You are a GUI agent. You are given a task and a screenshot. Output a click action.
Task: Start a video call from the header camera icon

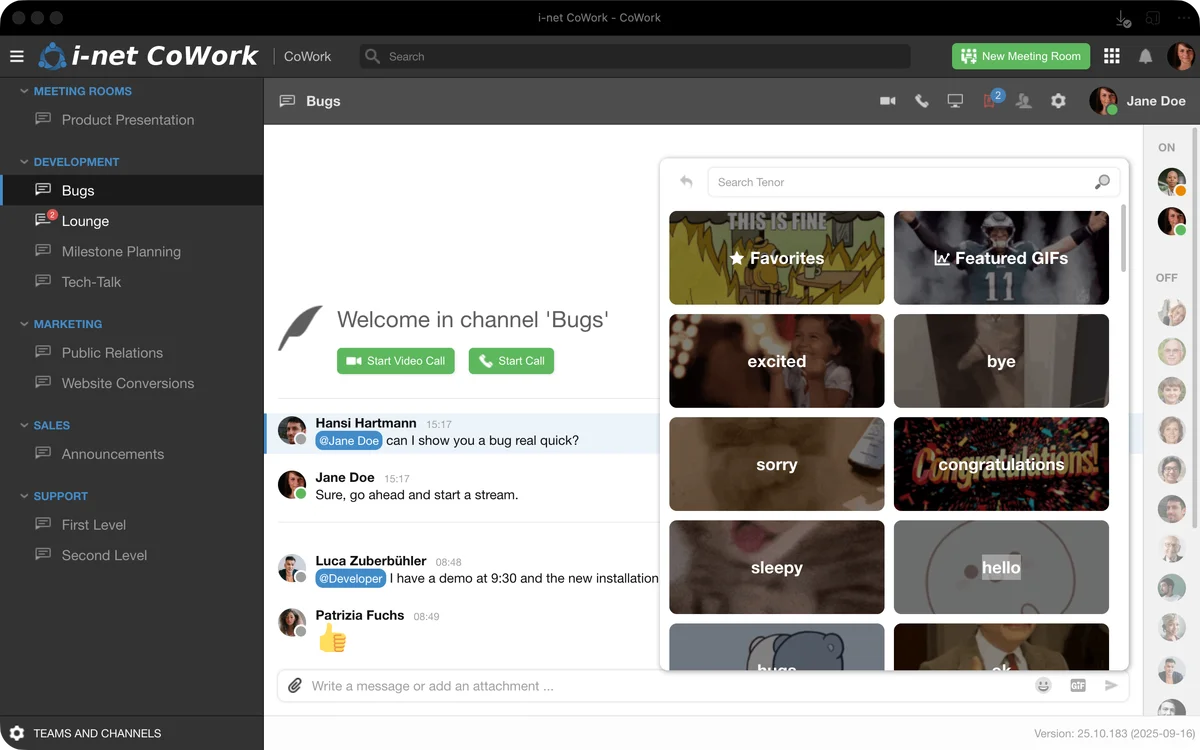coord(887,101)
